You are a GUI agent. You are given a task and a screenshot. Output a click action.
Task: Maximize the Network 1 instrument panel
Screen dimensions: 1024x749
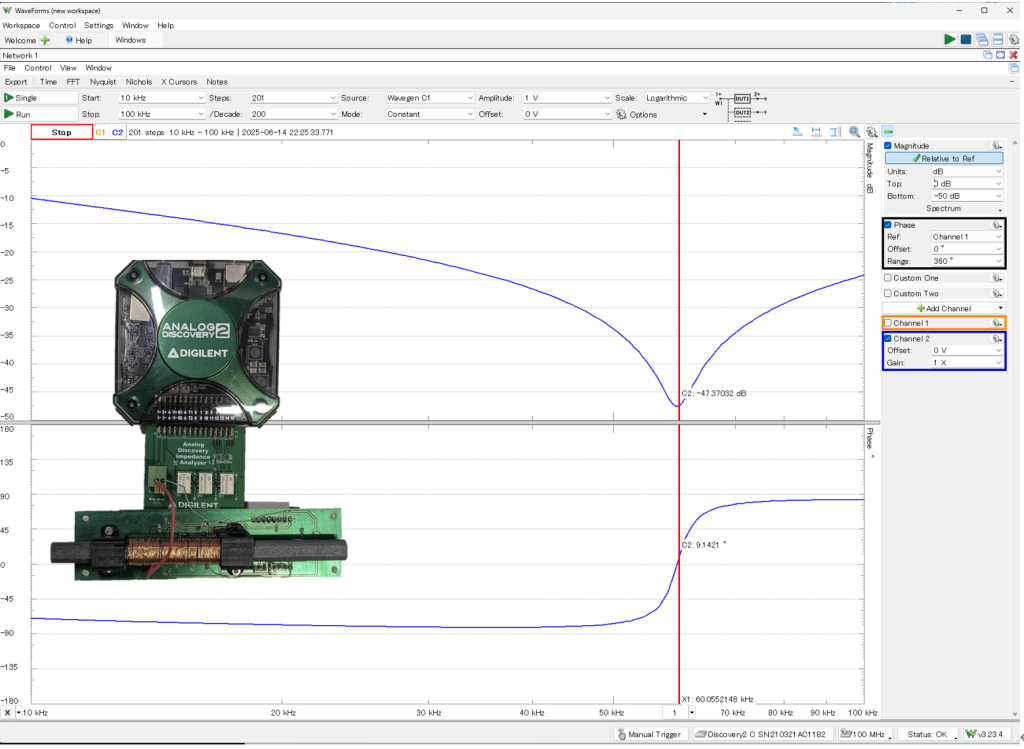point(1000,56)
